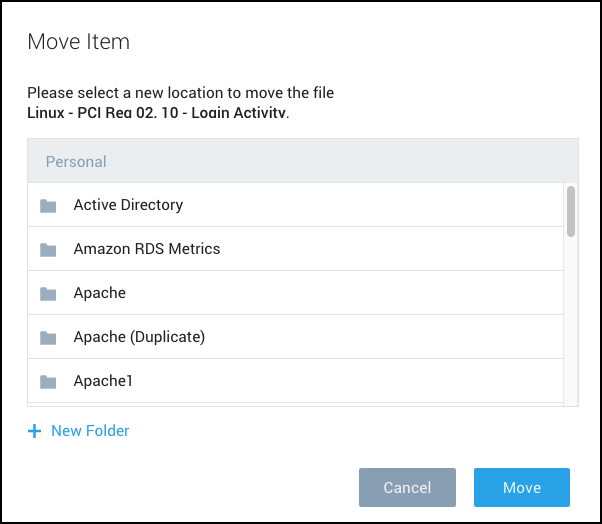The width and height of the screenshot is (602, 524).
Task: Choose Amazon RDS Metrics as destination
Action: click(146, 249)
